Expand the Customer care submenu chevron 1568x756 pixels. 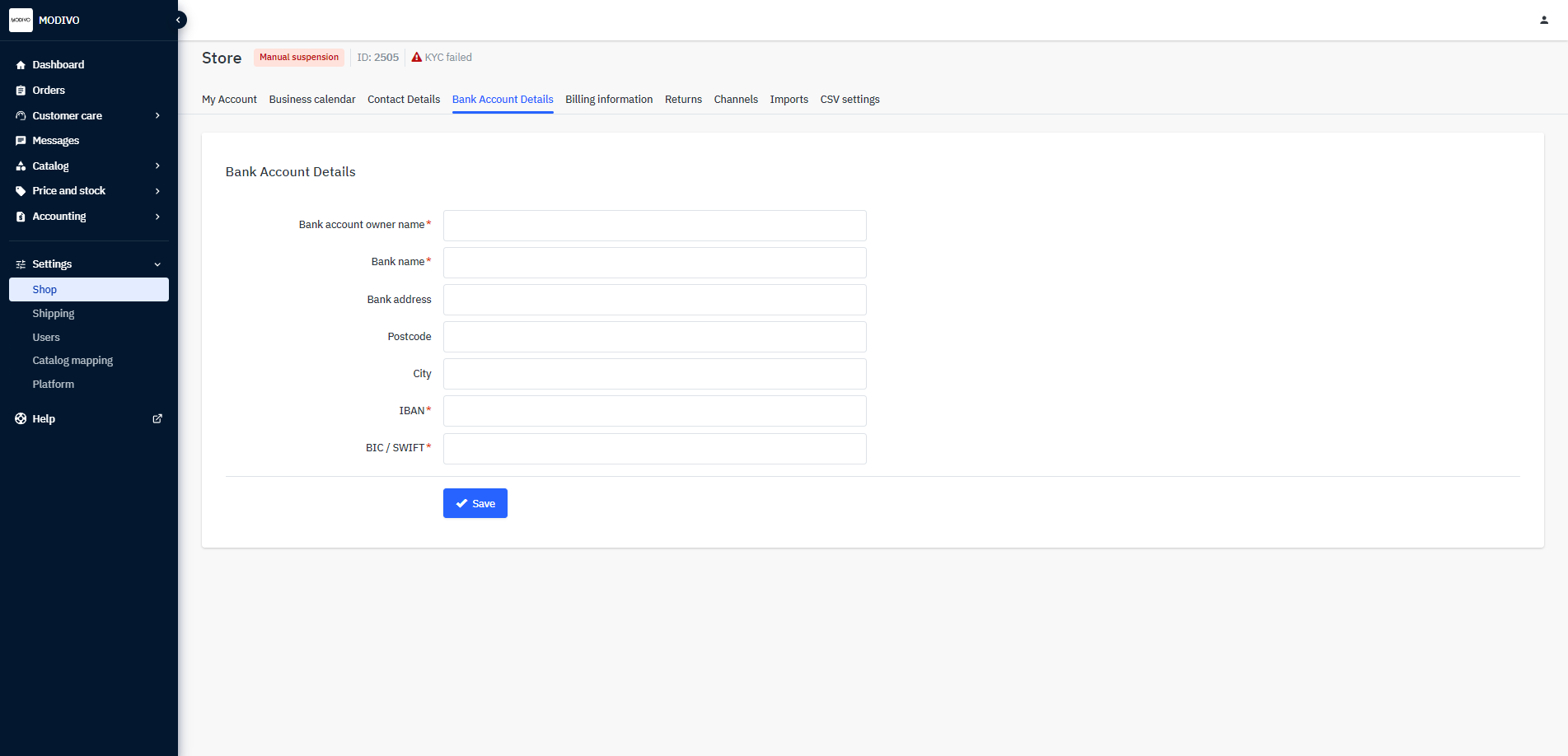click(157, 116)
